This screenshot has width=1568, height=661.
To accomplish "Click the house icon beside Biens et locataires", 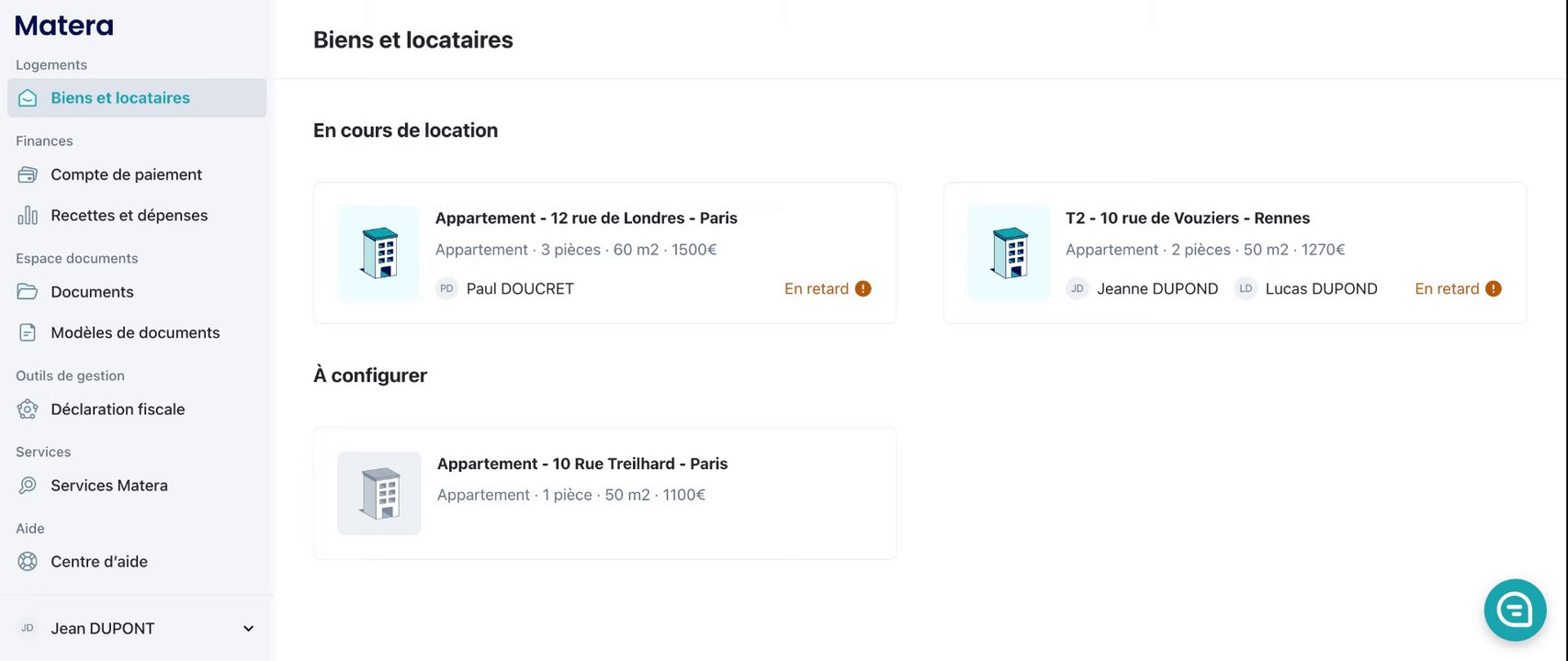I will (x=28, y=98).
